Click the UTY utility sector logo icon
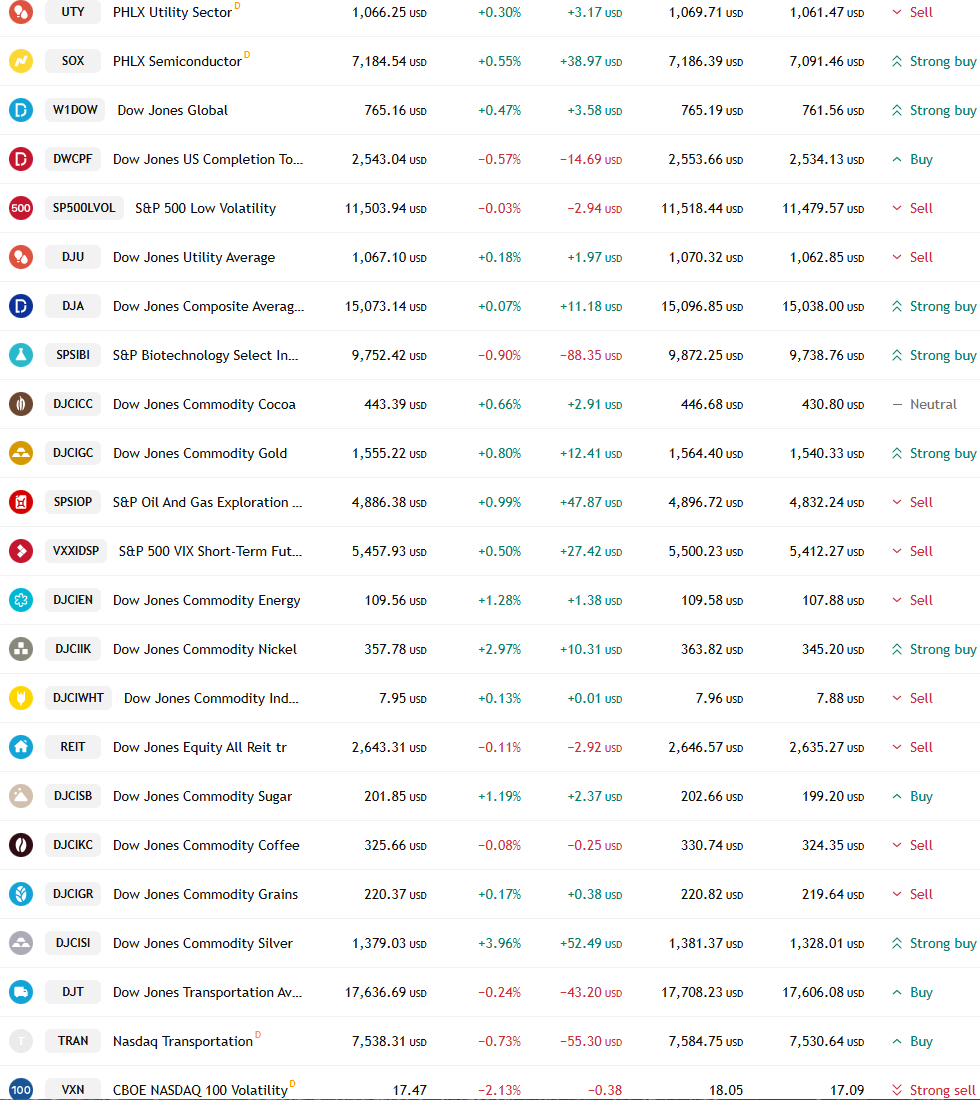The width and height of the screenshot is (980, 1100). point(21,12)
